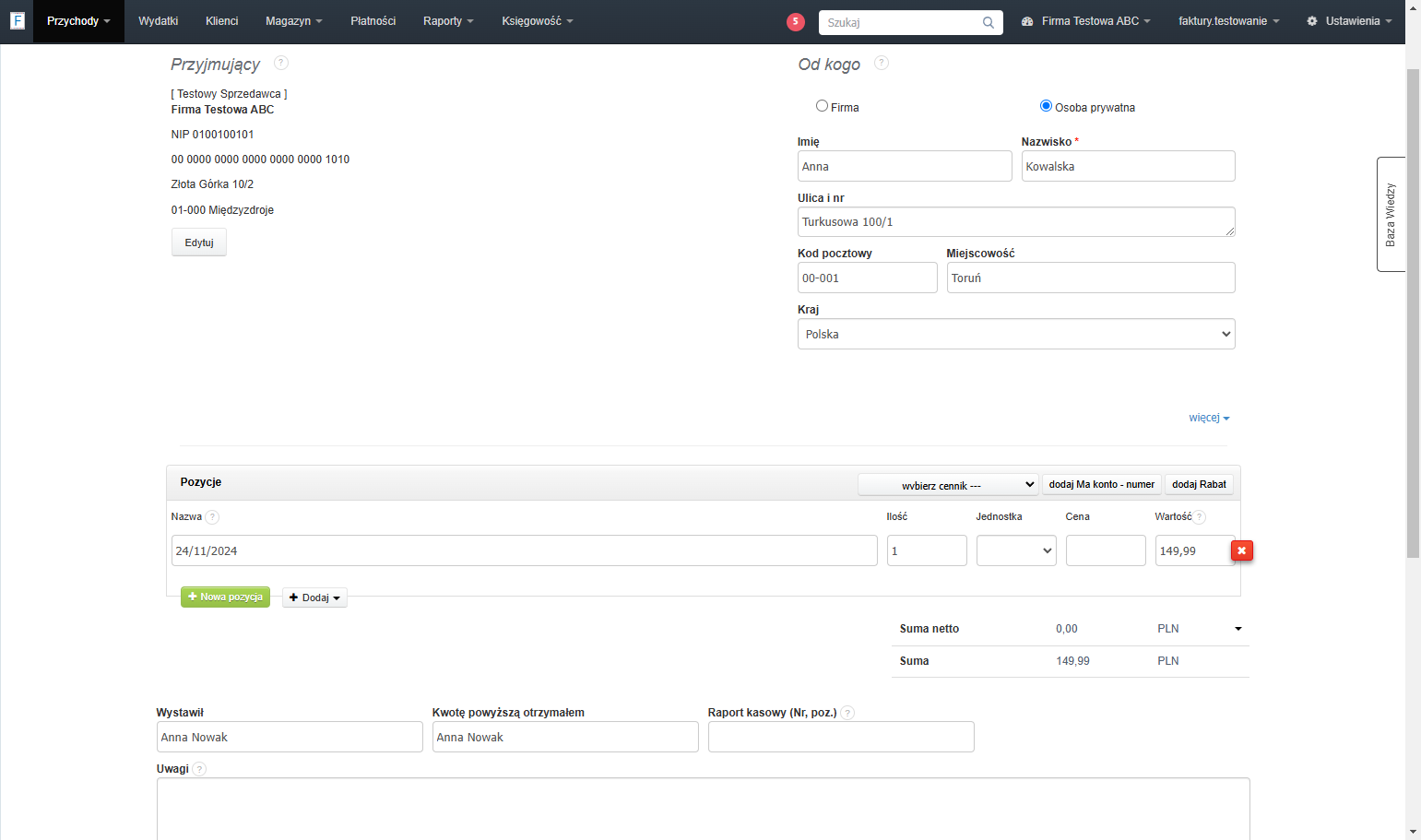Click the help icon beside Wartość column

pos(1200,517)
